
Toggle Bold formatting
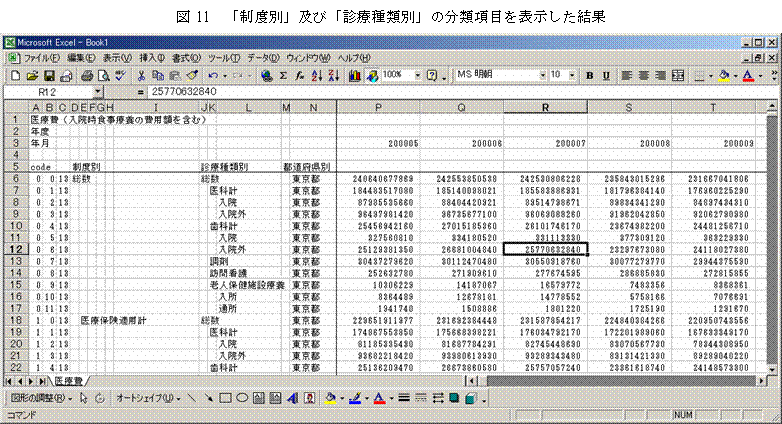pyautogui.click(x=591, y=75)
